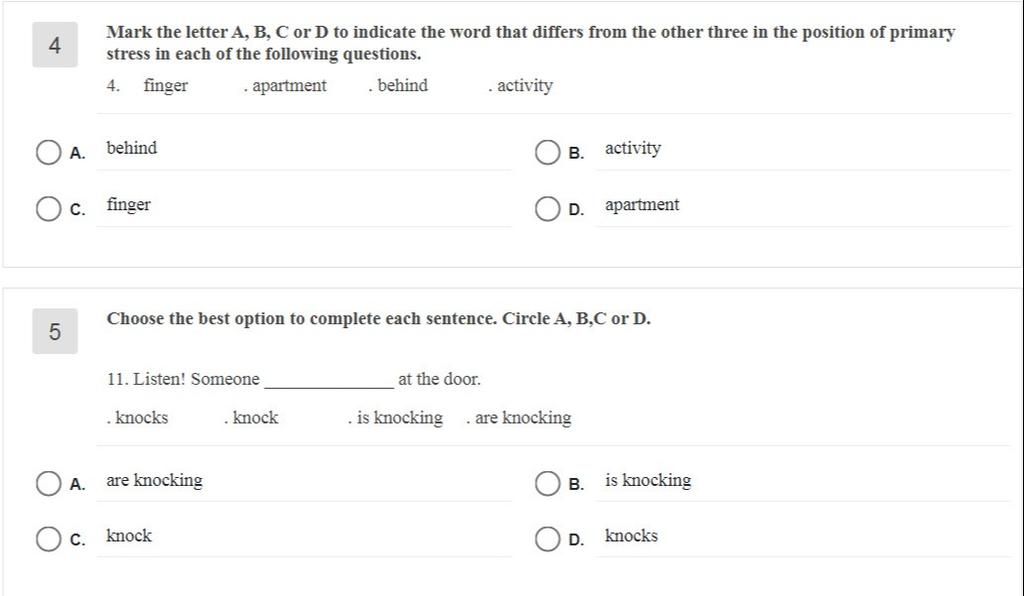1024x596 pixels.
Task: Click the 'are knocking' answer label text
Action: (x=155, y=480)
